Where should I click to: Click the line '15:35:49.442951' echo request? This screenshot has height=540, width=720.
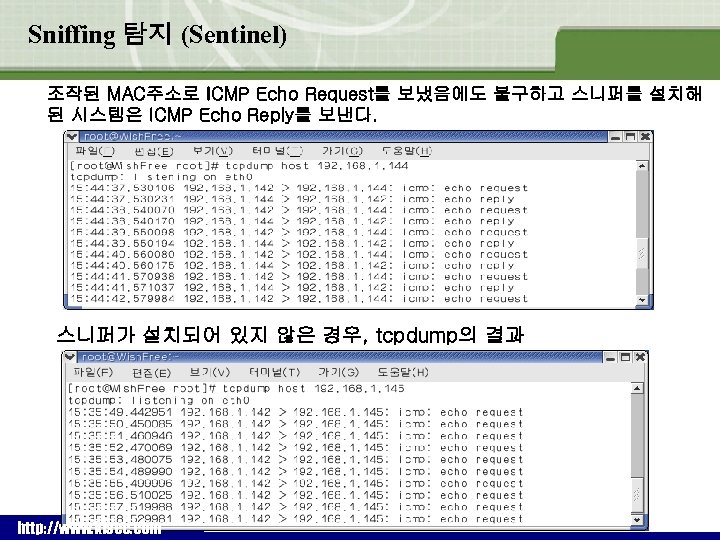[x=296, y=412]
